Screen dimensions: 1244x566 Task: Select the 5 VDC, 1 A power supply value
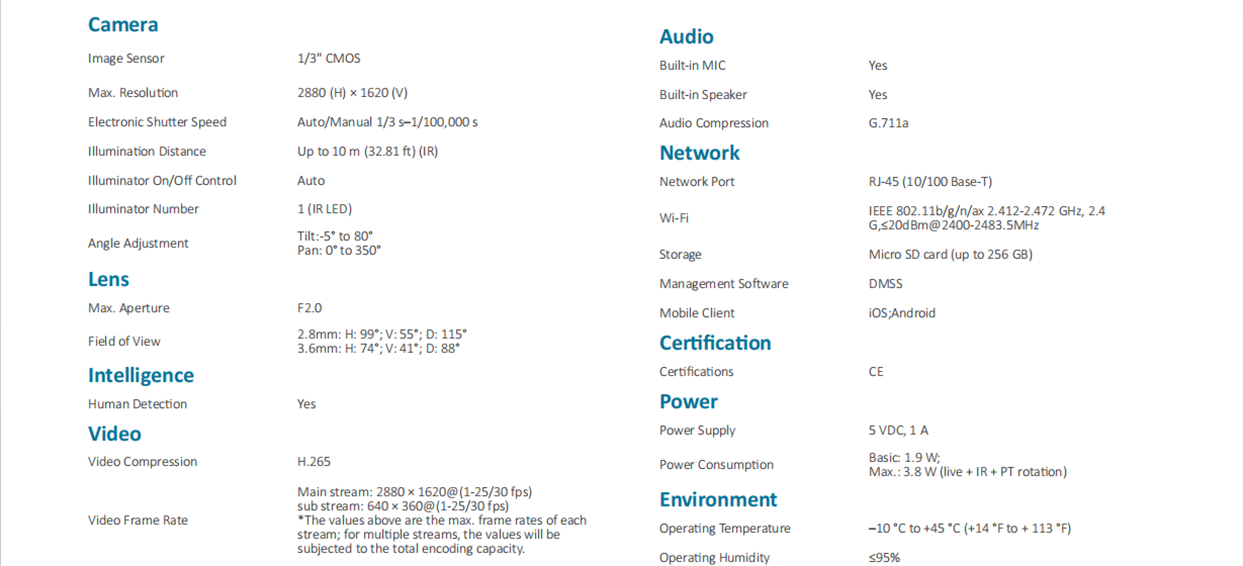tap(898, 431)
